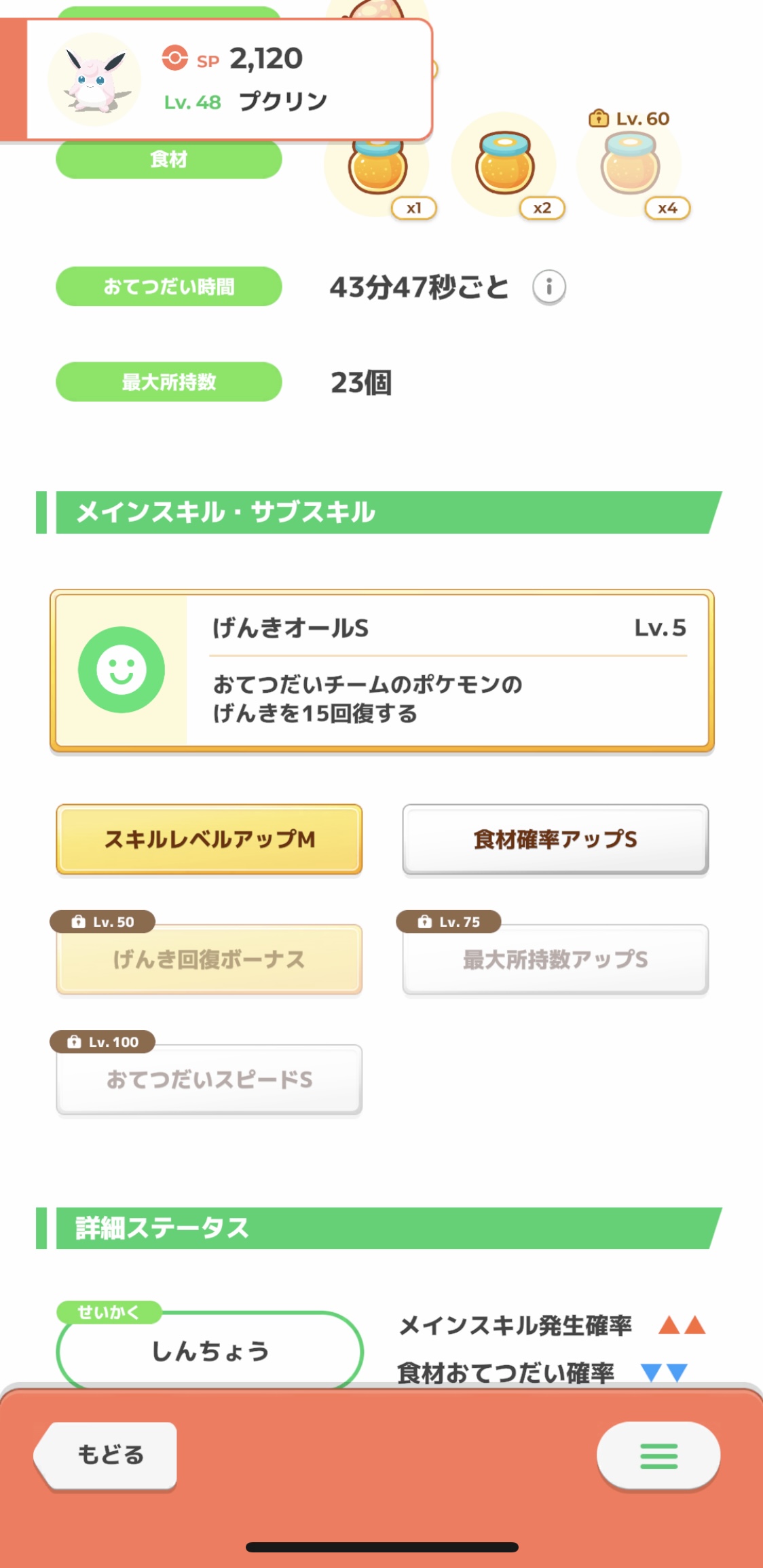This screenshot has height=1568, width=763.
Task: Tap the locked 最大所持数アップS sub skill
Action: (x=555, y=960)
